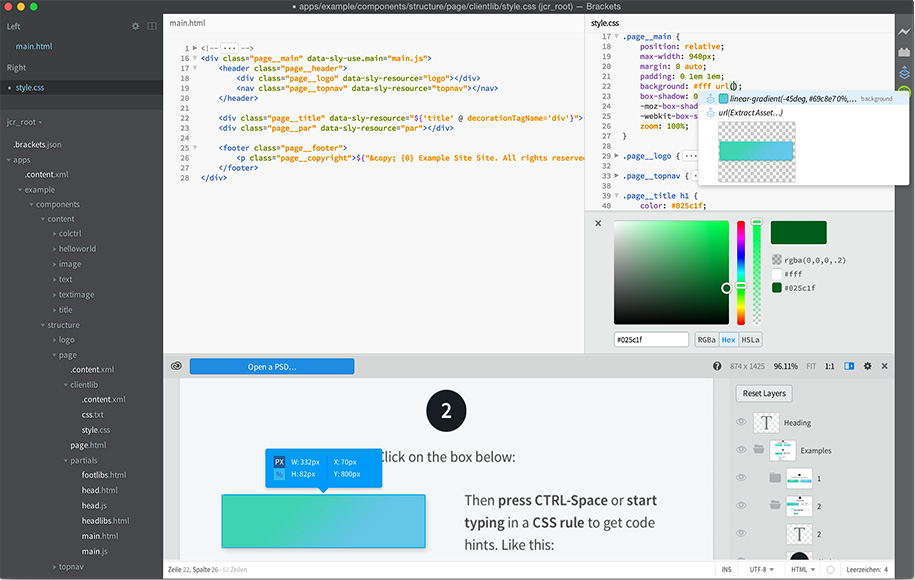Open working files settings gear icon
Screen dimensions: 915x580
coord(136,26)
